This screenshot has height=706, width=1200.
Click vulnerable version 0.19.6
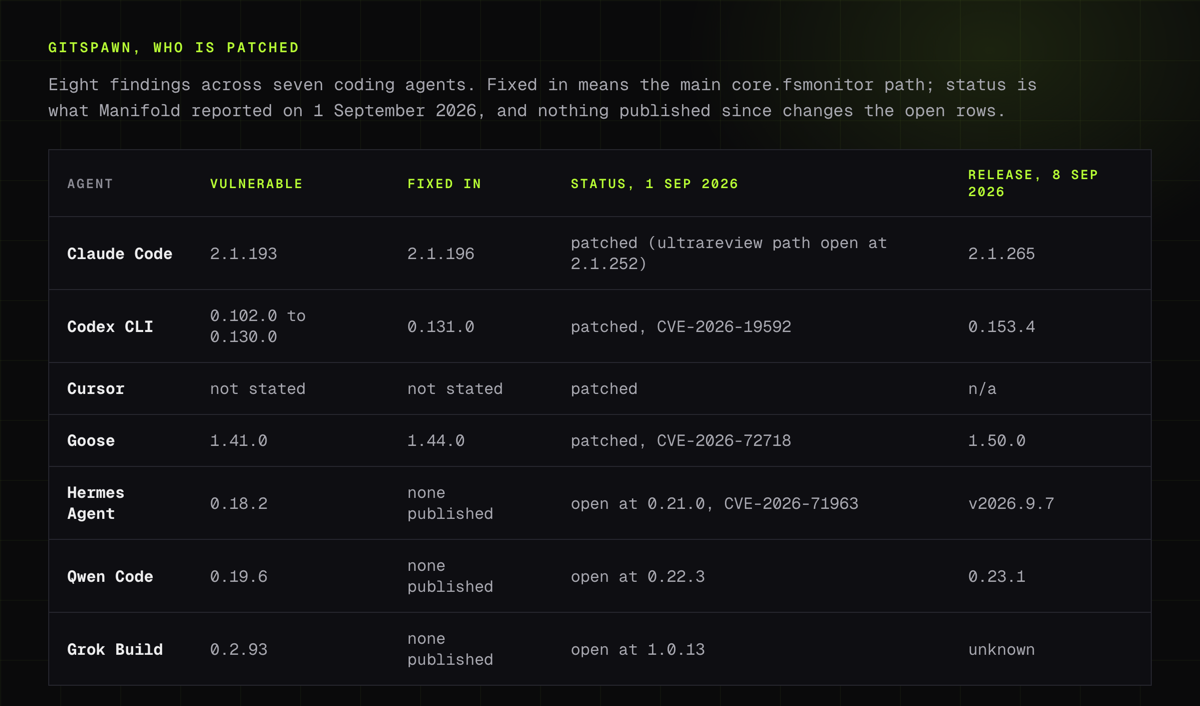click(x=238, y=577)
